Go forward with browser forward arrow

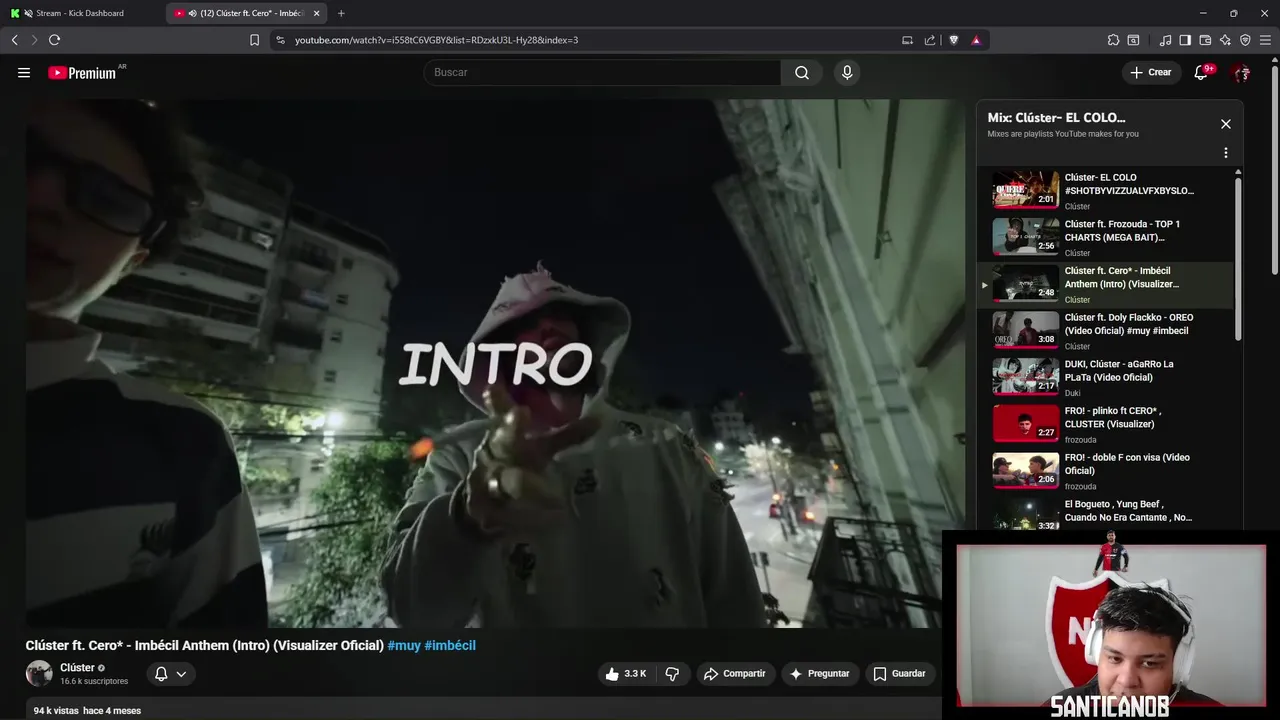(34, 40)
